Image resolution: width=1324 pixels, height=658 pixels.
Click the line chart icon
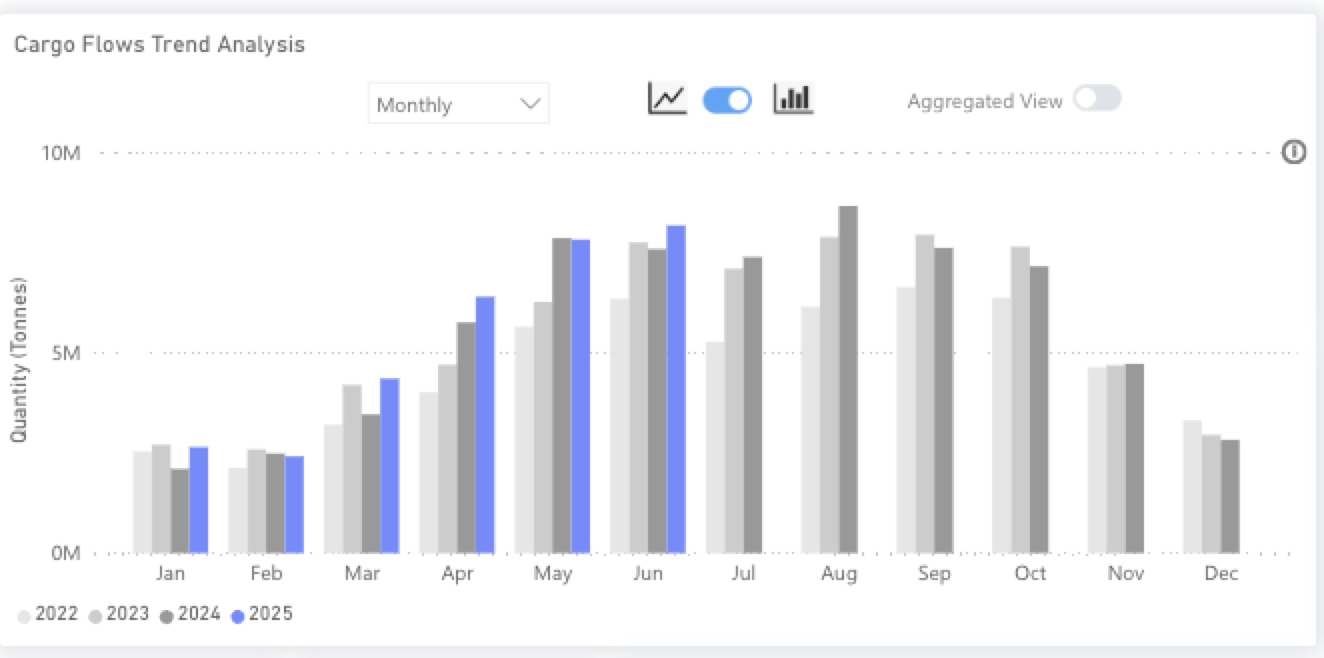[x=667, y=98]
